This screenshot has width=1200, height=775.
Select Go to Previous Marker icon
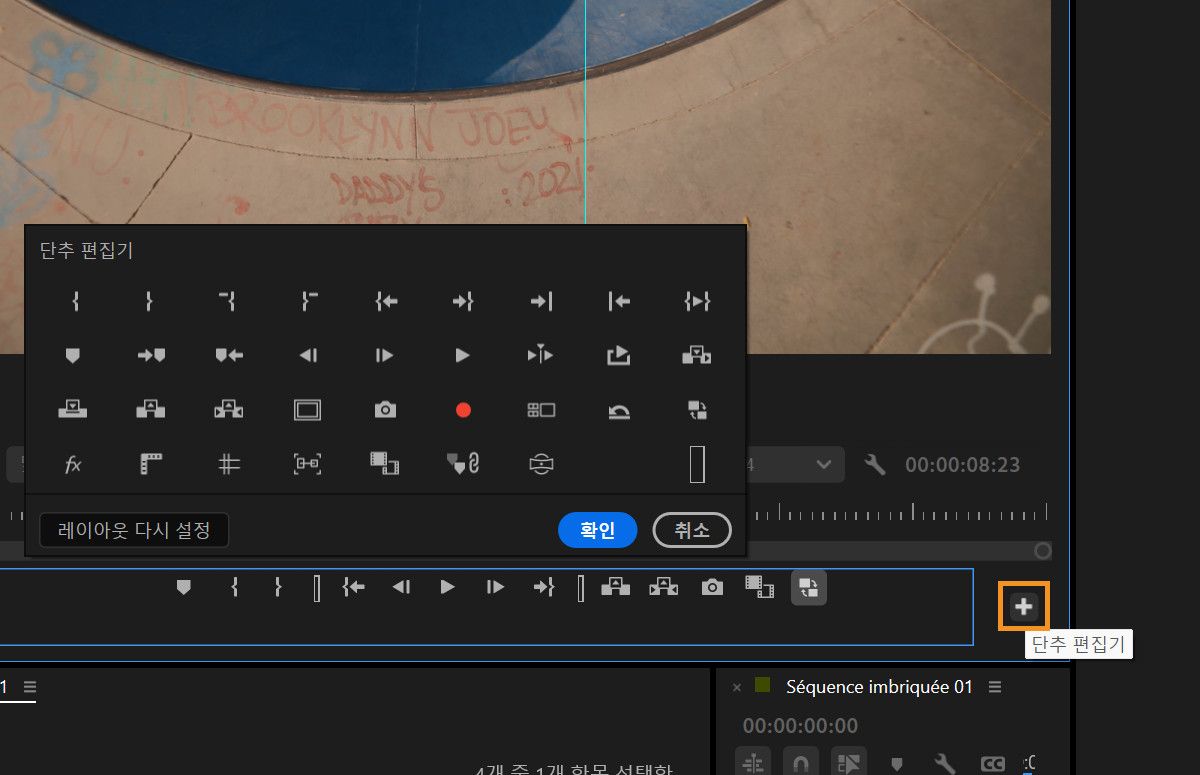click(x=229, y=355)
